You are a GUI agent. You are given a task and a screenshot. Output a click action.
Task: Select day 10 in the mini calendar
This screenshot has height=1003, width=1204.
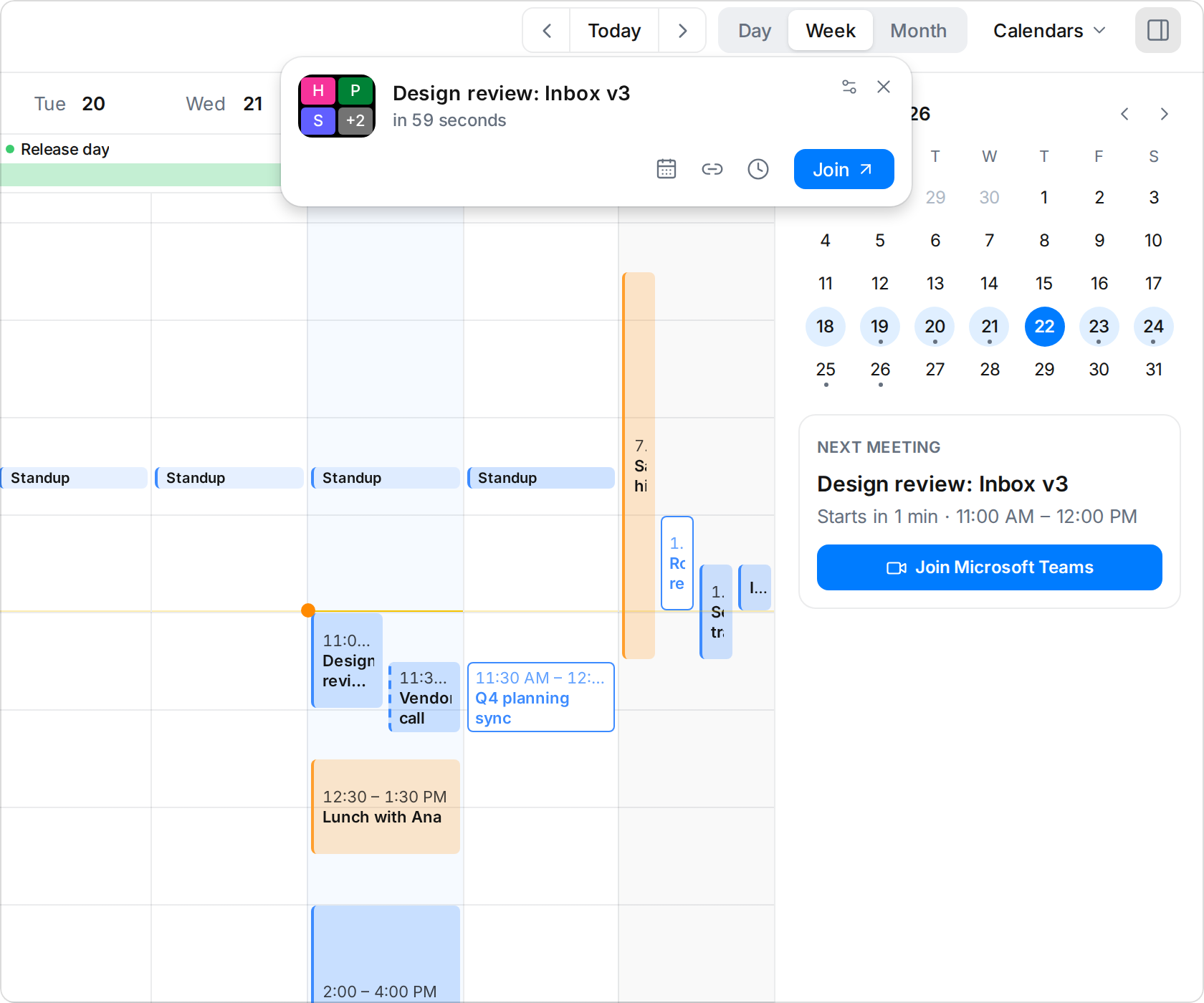[x=1154, y=241]
